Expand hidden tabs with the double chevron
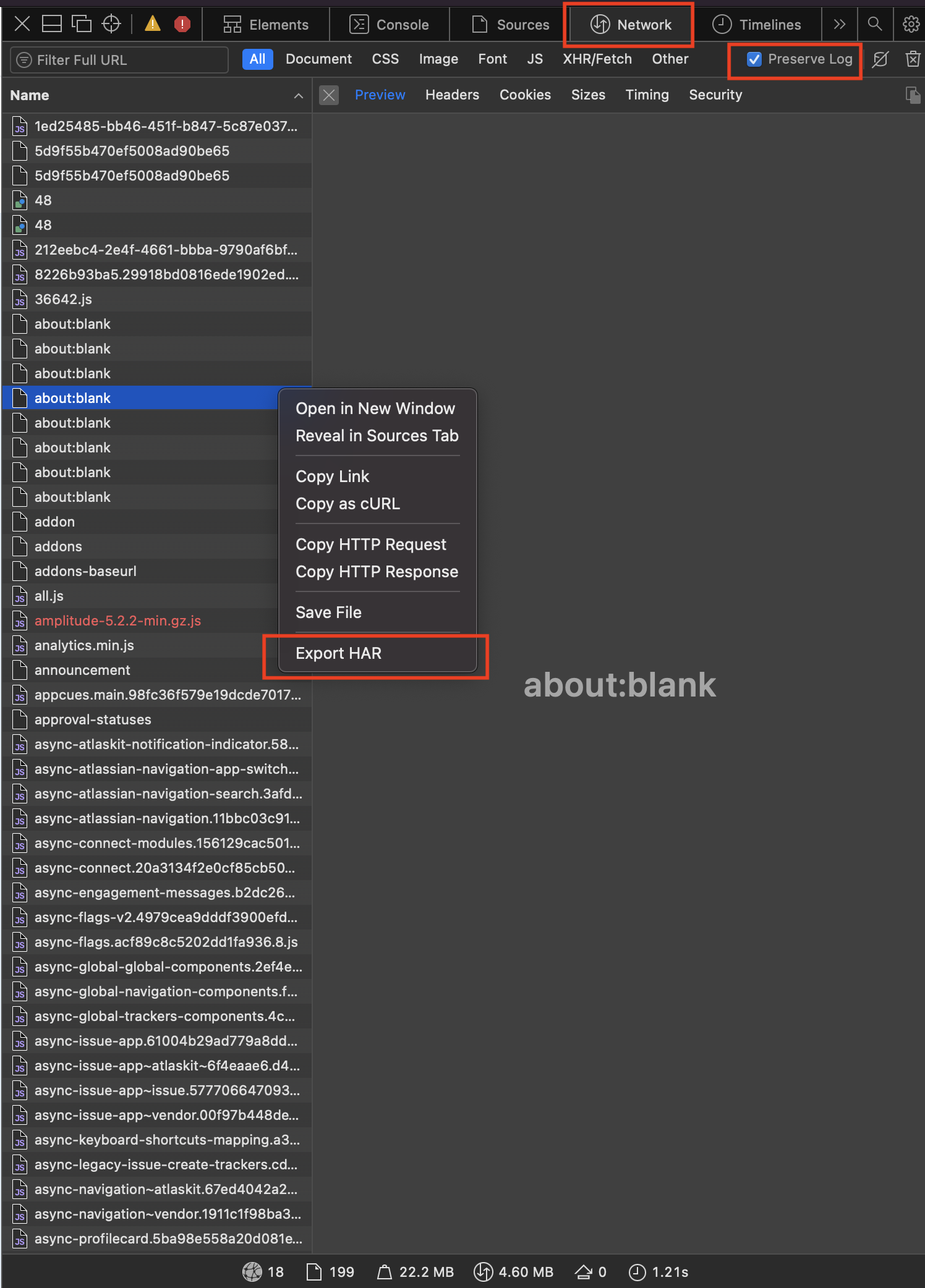The width and height of the screenshot is (925, 1288). pos(839,24)
